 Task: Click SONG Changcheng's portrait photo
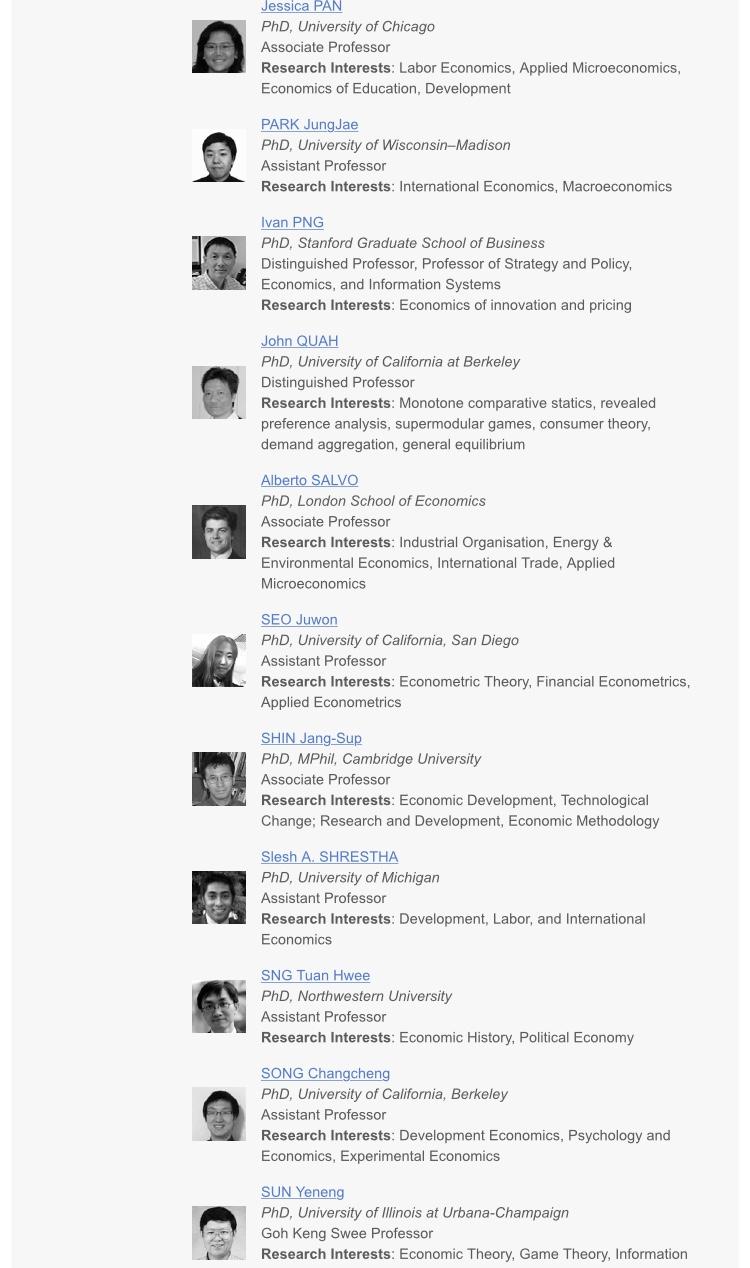[219, 1114]
